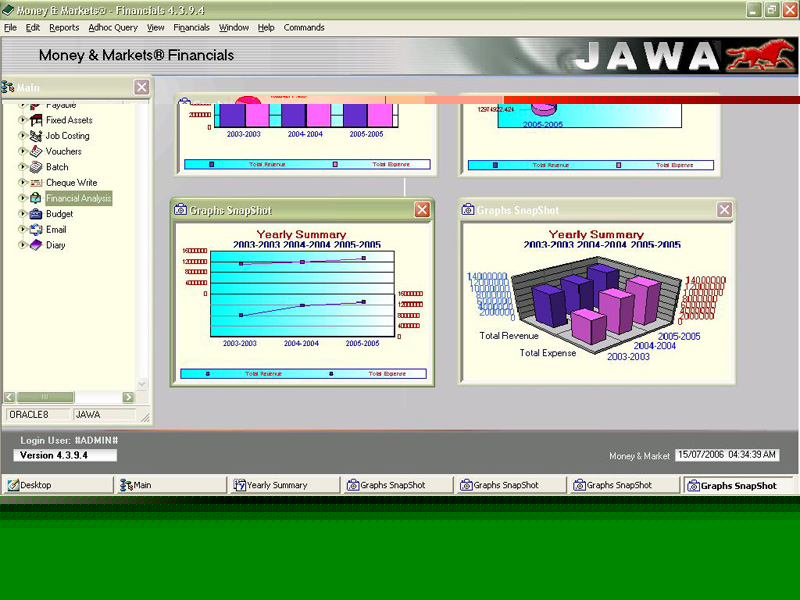This screenshot has height=600, width=800.
Task: Expand the Batch tree node
Action: 22,167
